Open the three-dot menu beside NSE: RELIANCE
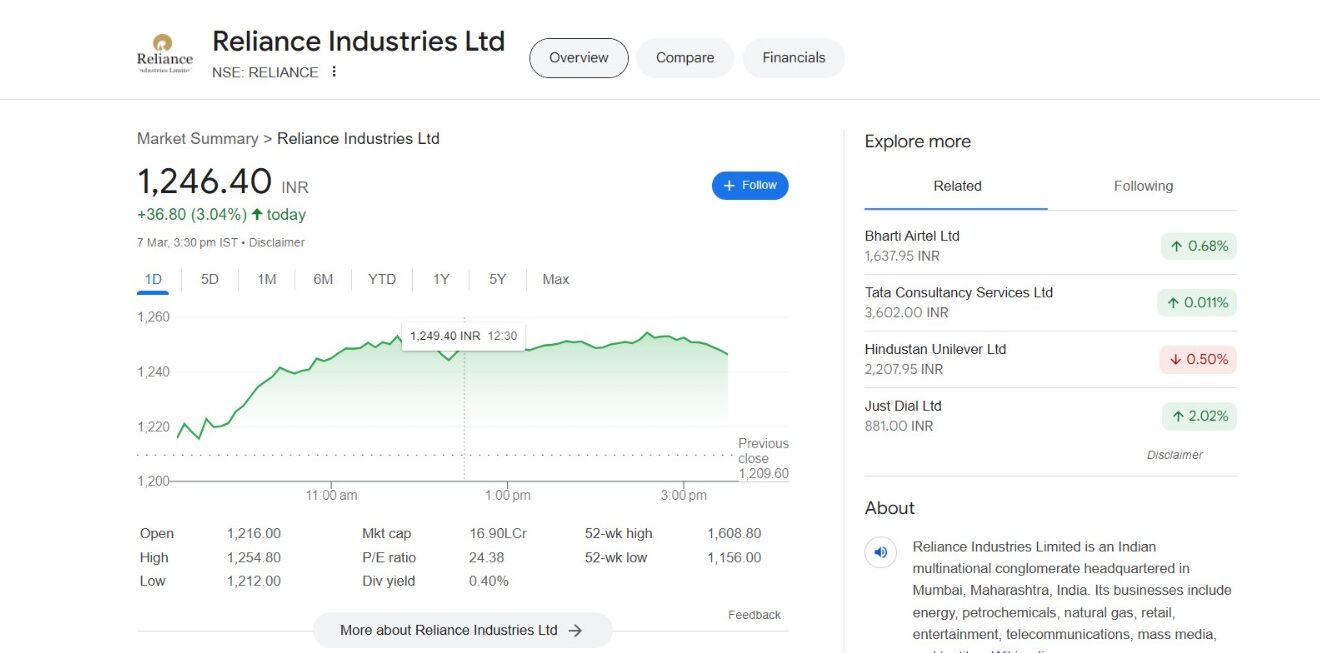The height and width of the screenshot is (653, 1320). (x=334, y=72)
